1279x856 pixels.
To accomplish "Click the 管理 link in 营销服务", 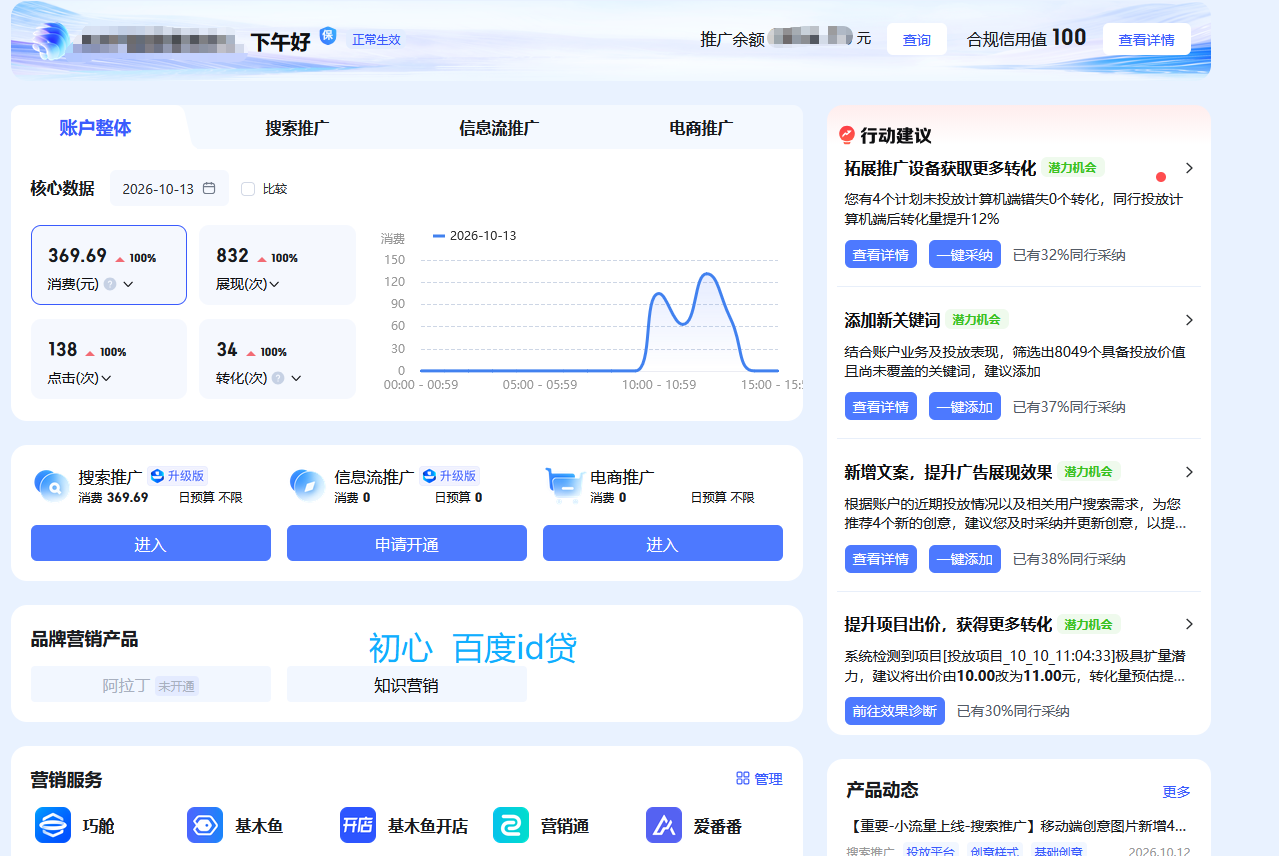I will coord(768,778).
